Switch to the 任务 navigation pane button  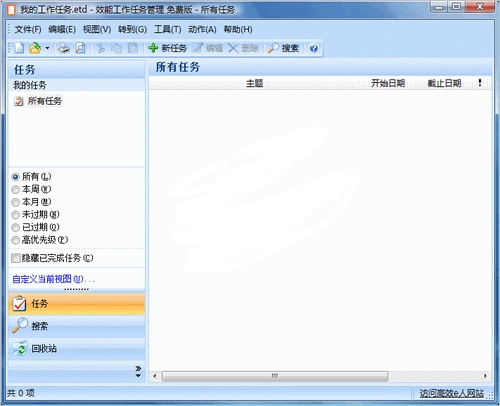tap(76, 304)
